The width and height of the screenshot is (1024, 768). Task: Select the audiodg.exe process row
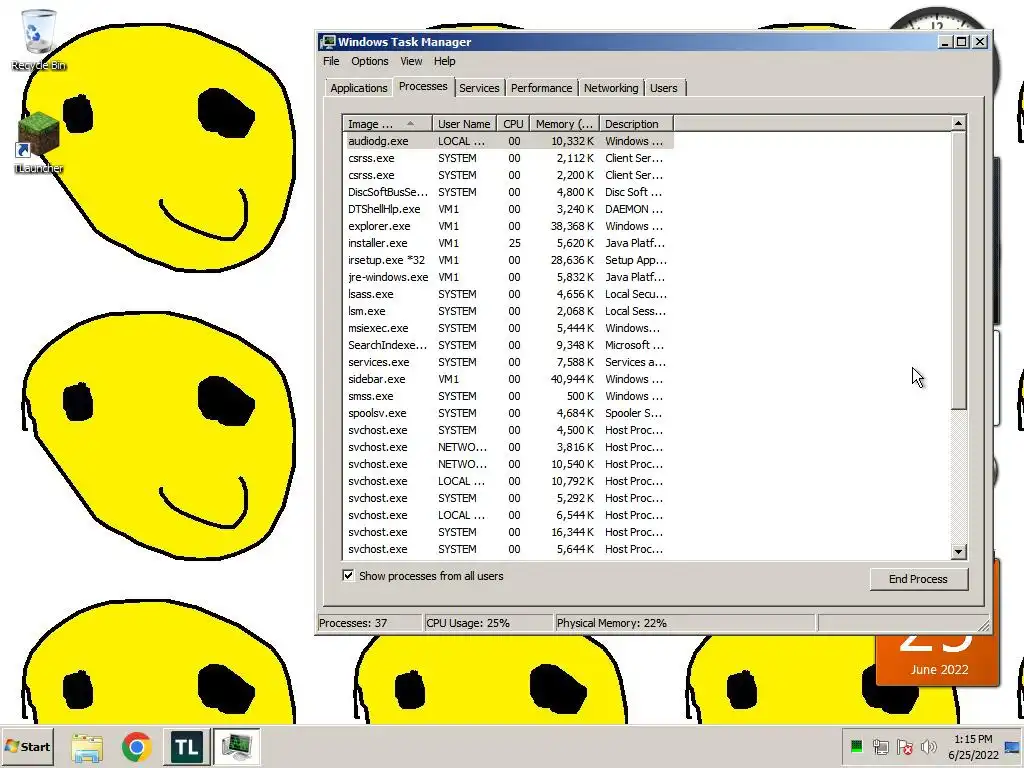[x=508, y=141]
